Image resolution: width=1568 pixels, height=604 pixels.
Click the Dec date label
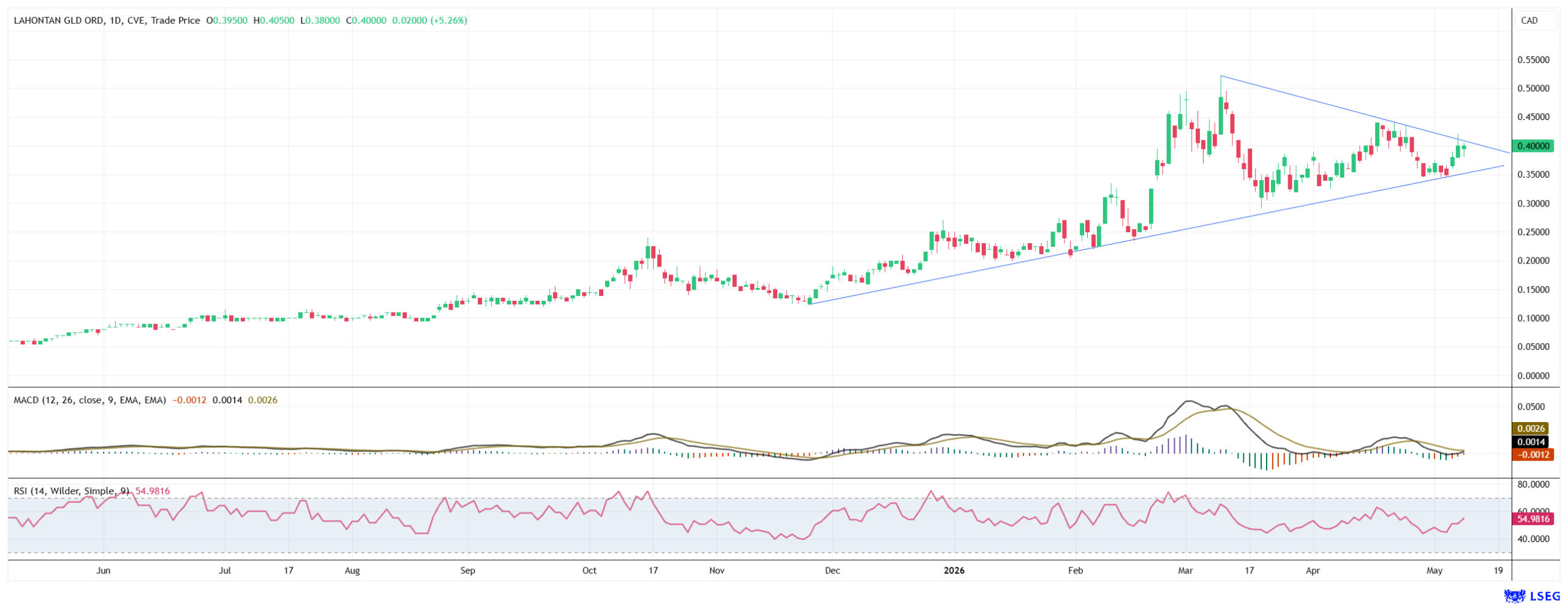832,570
